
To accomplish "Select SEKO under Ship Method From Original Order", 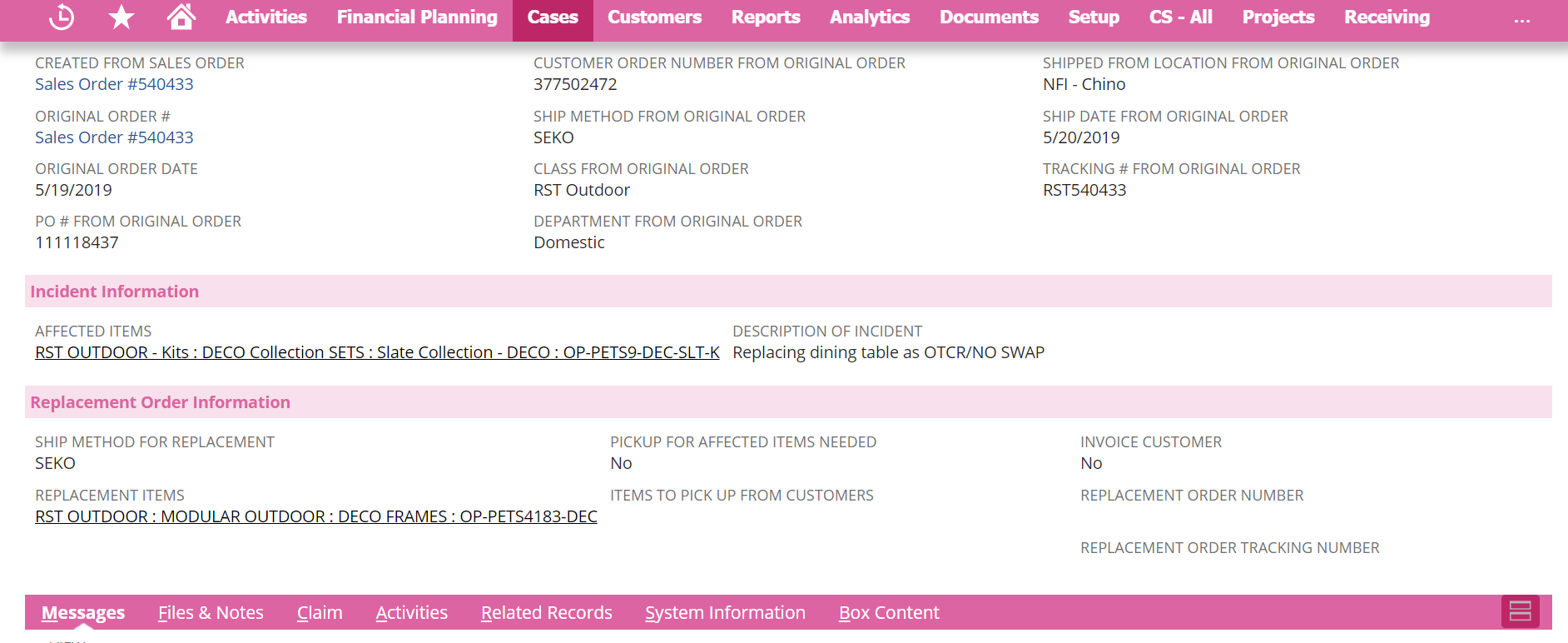I will pos(553,137).
